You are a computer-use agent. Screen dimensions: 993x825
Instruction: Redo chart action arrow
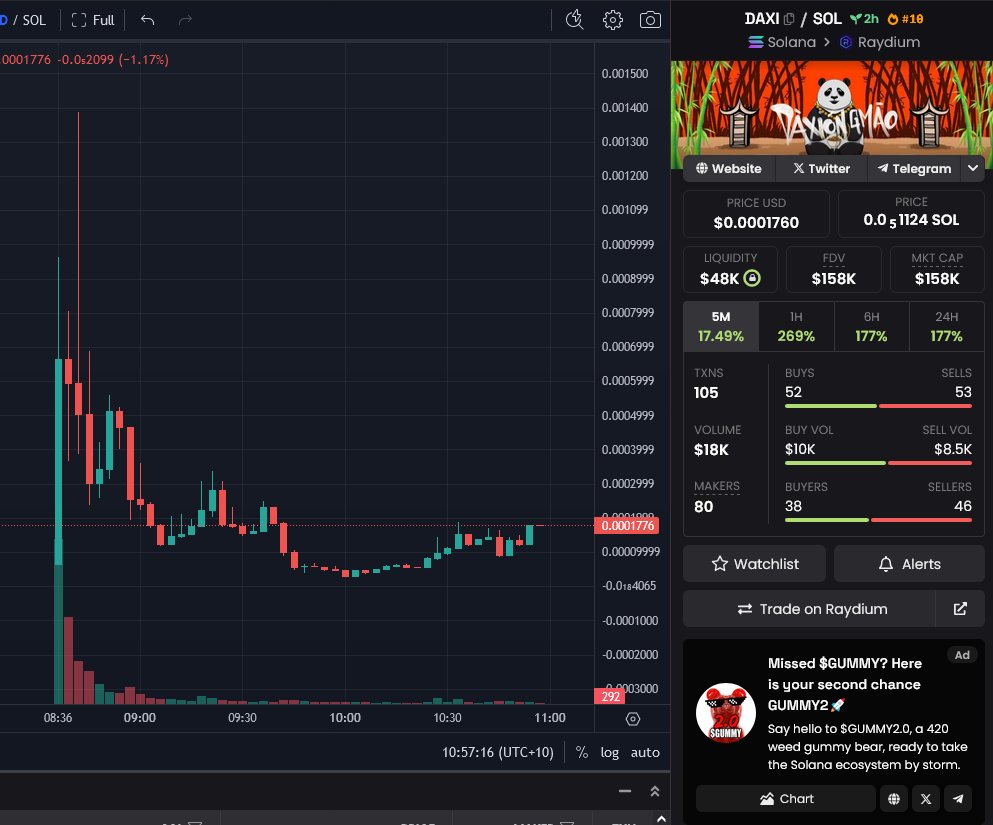(x=185, y=20)
